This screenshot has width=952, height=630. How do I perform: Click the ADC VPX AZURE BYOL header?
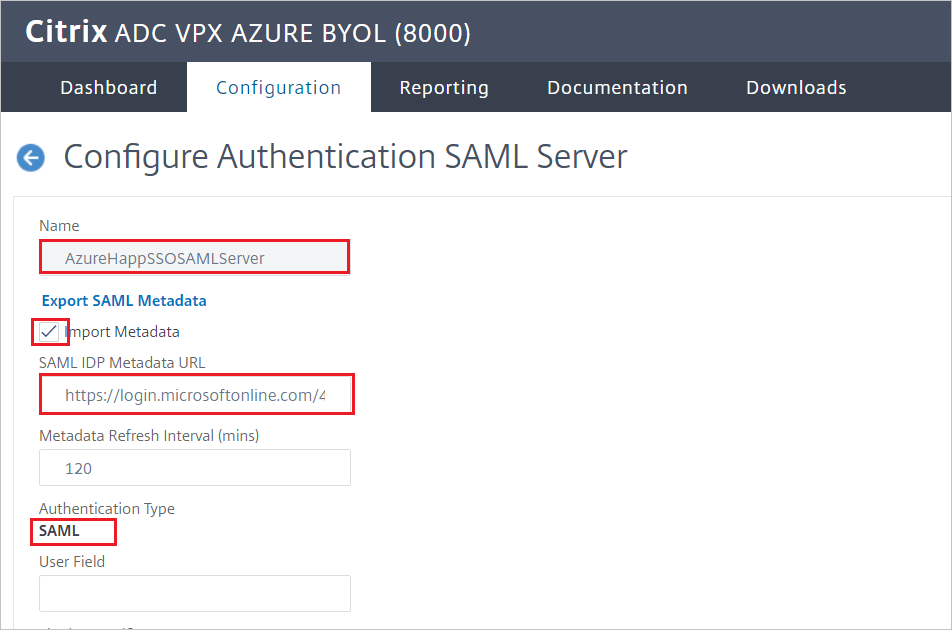coord(290,31)
